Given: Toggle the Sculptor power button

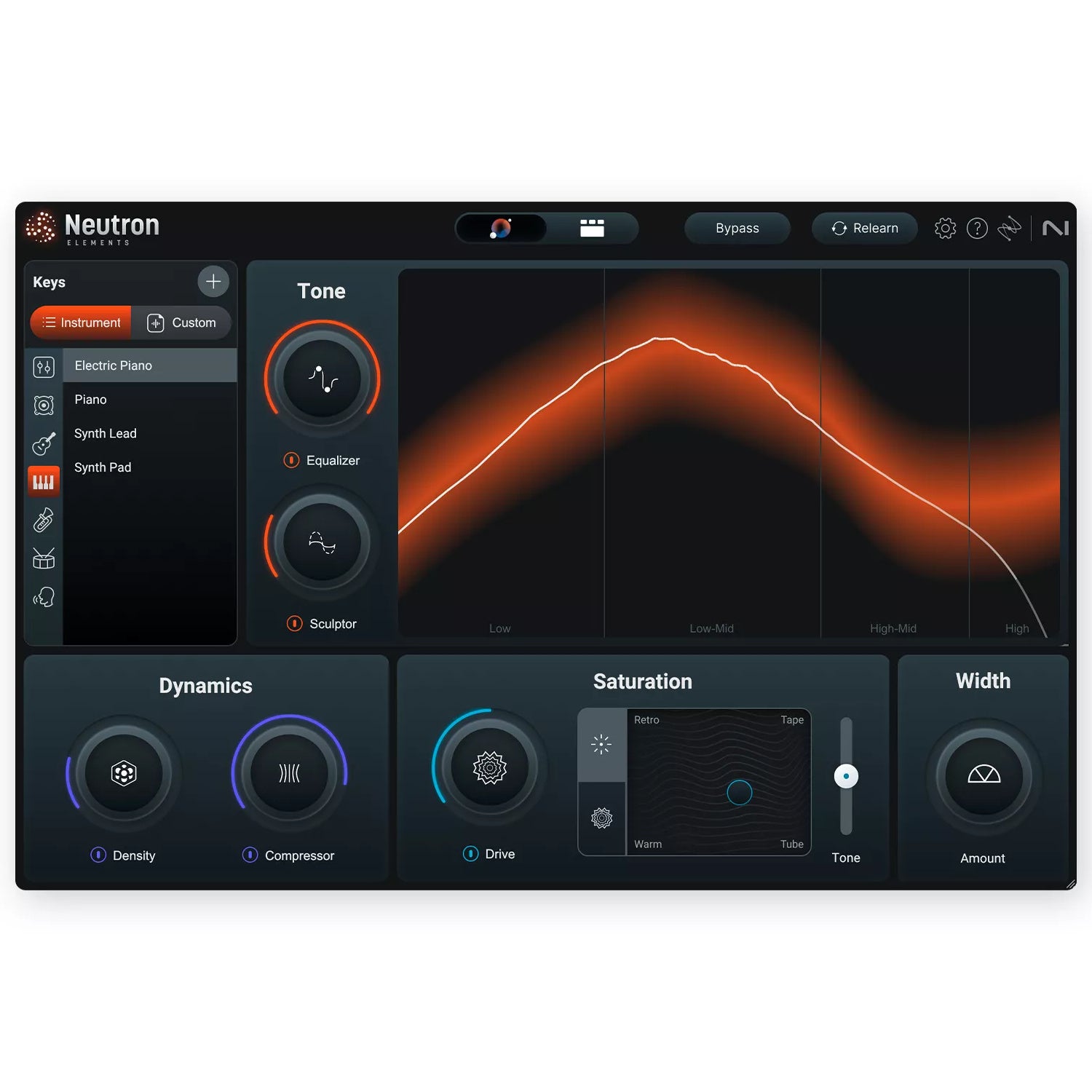Looking at the screenshot, I should [294, 624].
